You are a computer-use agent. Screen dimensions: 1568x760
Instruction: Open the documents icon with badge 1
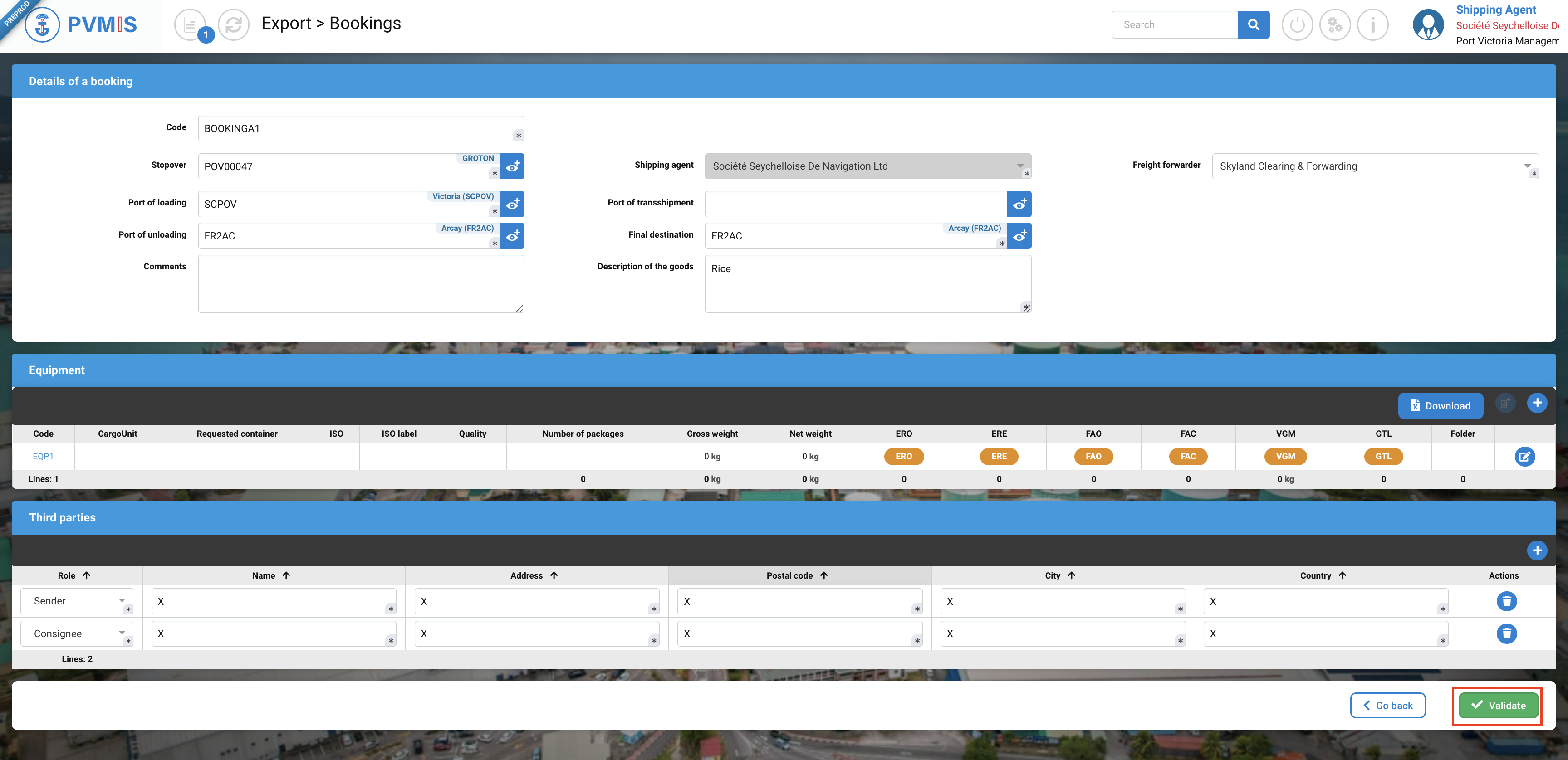coord(190,25)
